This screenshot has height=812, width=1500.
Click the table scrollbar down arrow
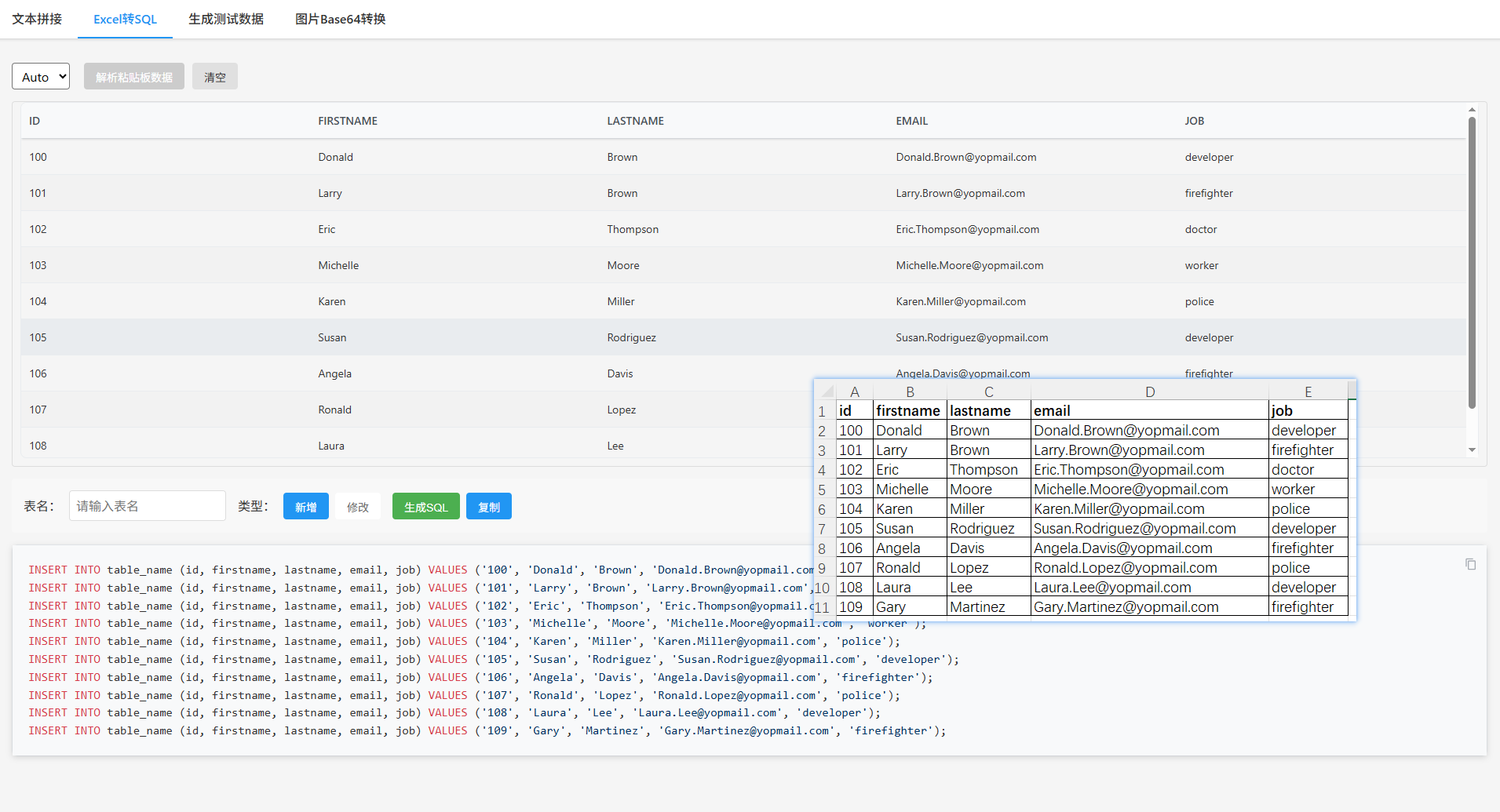pos(1472,450)
